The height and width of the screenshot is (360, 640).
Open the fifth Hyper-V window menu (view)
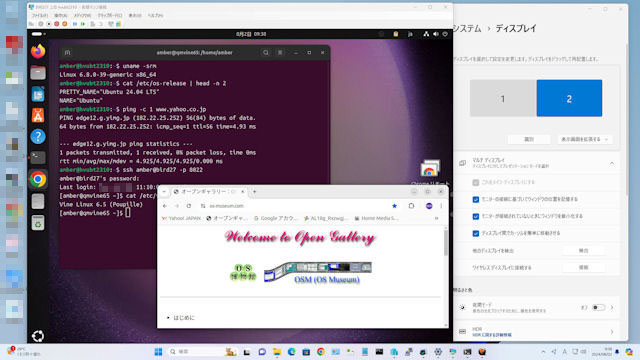pyautogui.click(x=135, y=16)
